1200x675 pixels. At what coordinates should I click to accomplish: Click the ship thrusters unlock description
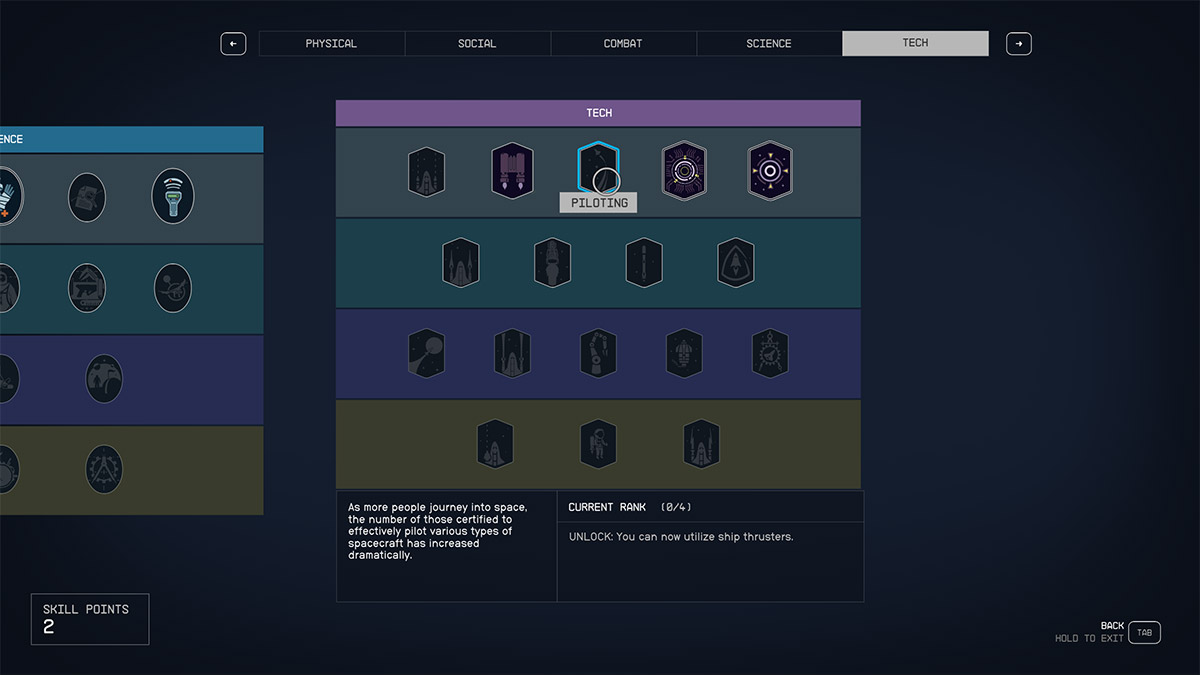point(681,537)
